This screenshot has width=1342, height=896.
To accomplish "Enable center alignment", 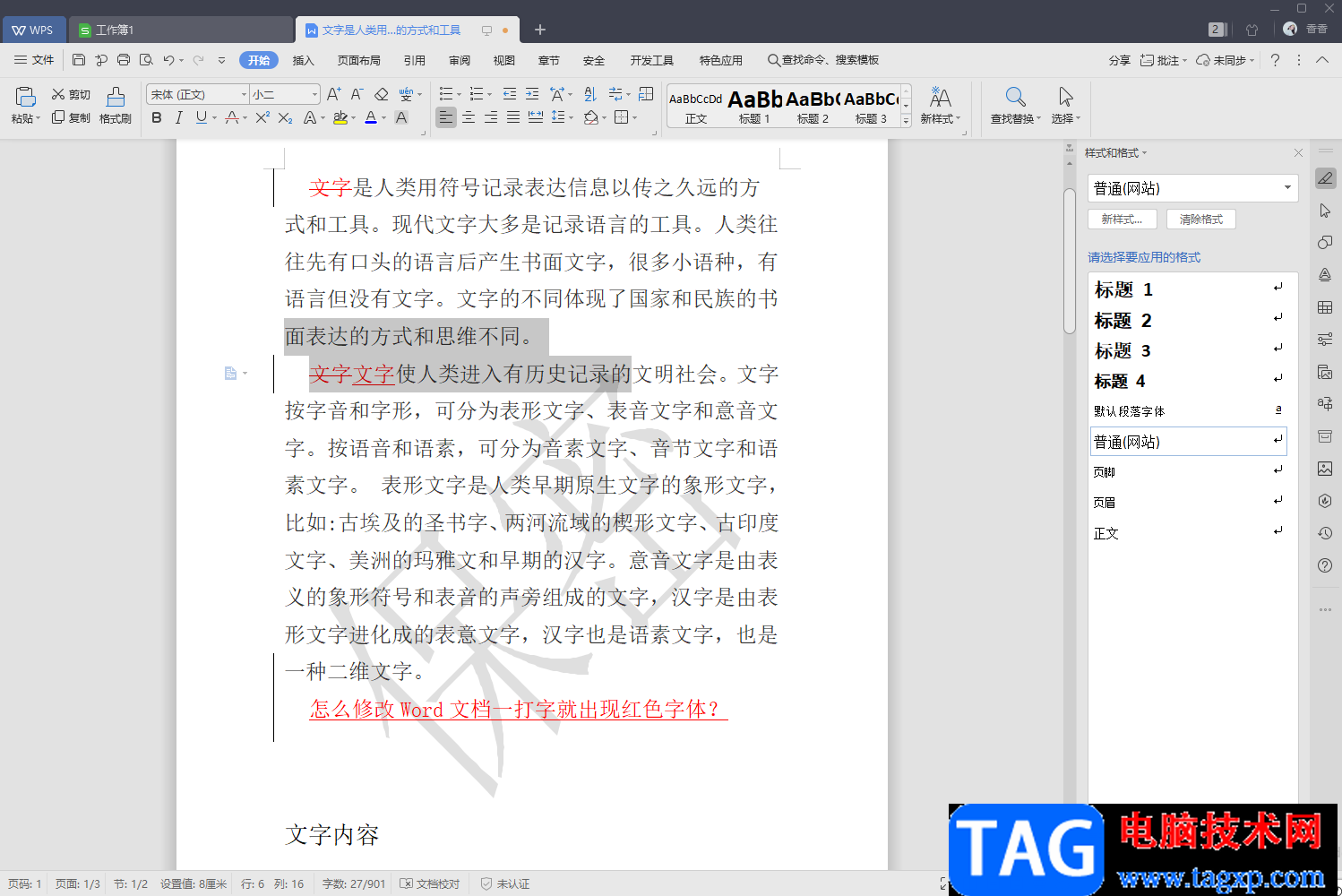I will tap(469, 117).
